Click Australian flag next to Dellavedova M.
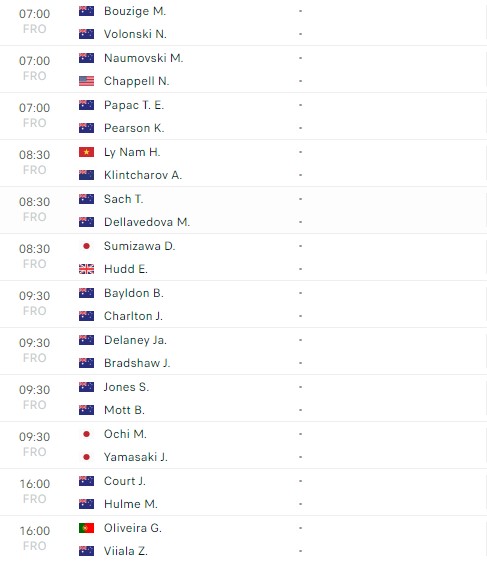This screenshot has width=487, height=561. coord(86,222)
